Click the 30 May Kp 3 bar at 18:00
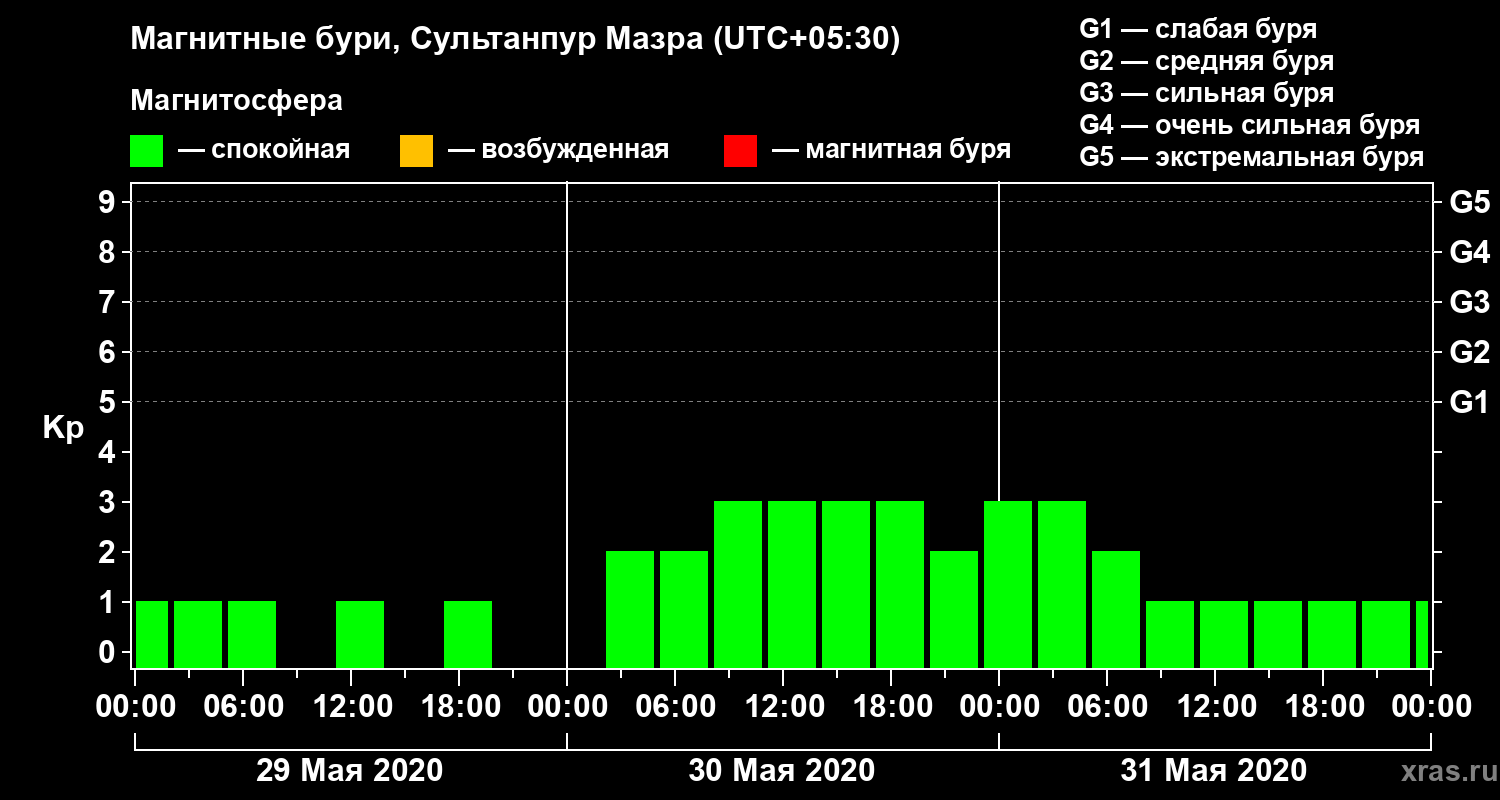Viewport: 1500px width, 800px height. [900, 584]
